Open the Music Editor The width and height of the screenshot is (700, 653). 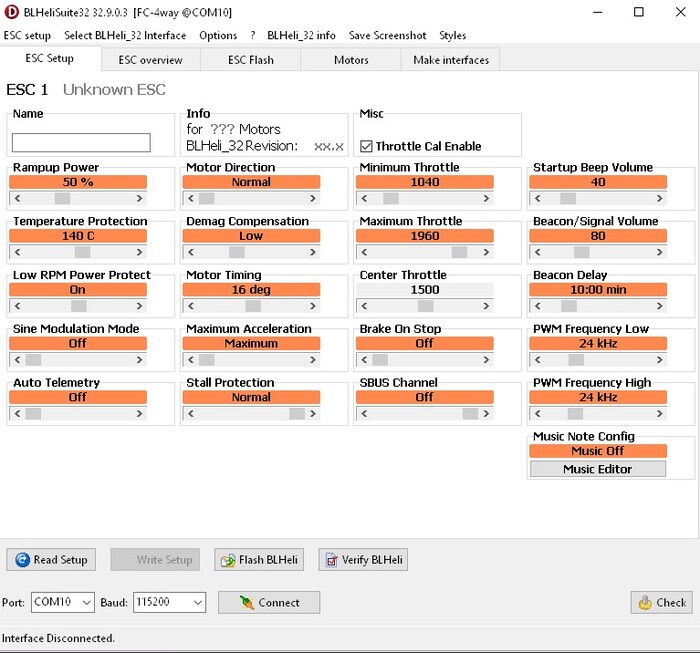point(598,469)
